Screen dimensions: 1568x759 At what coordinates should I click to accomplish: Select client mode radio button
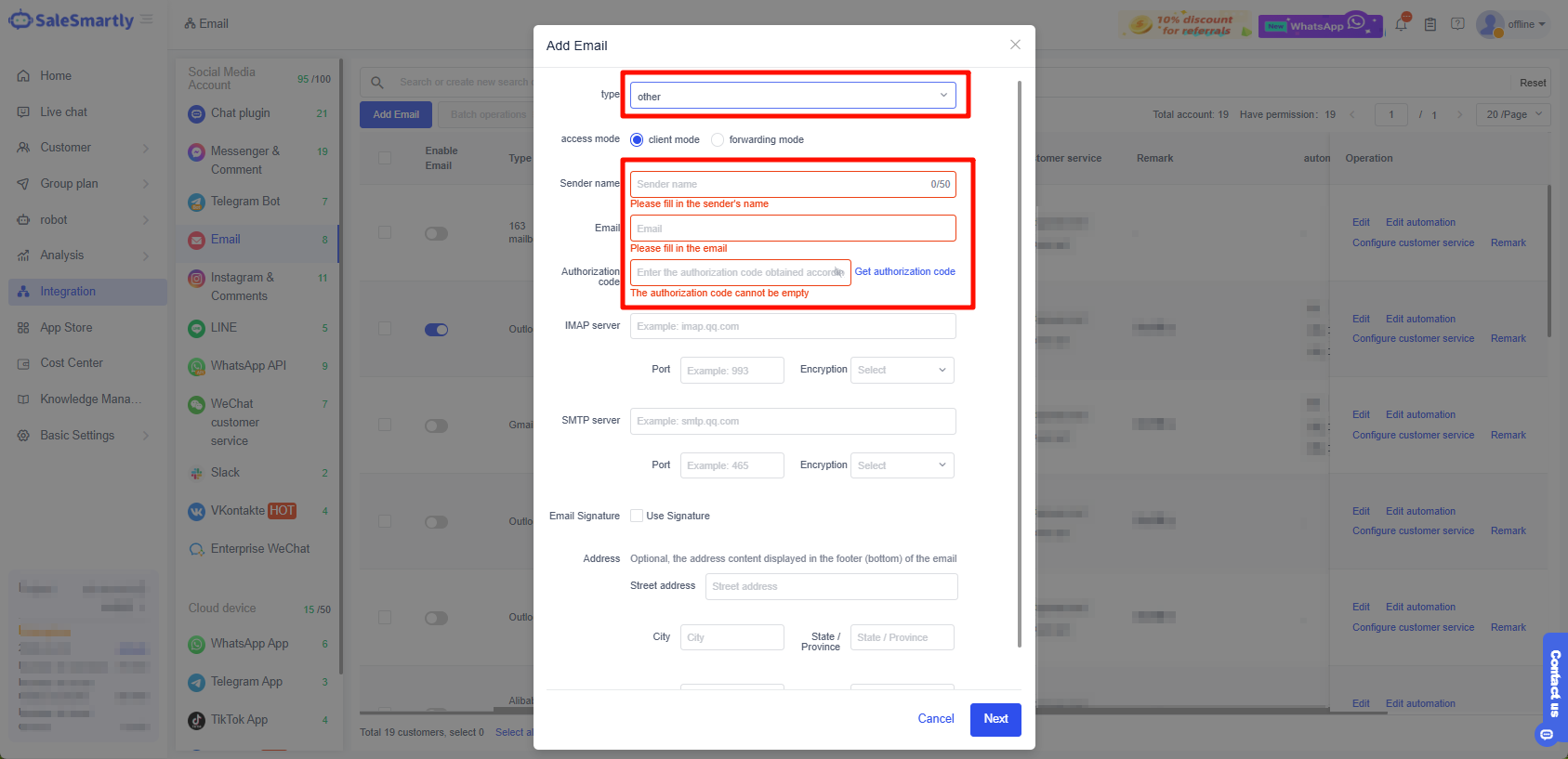[637, 139]
